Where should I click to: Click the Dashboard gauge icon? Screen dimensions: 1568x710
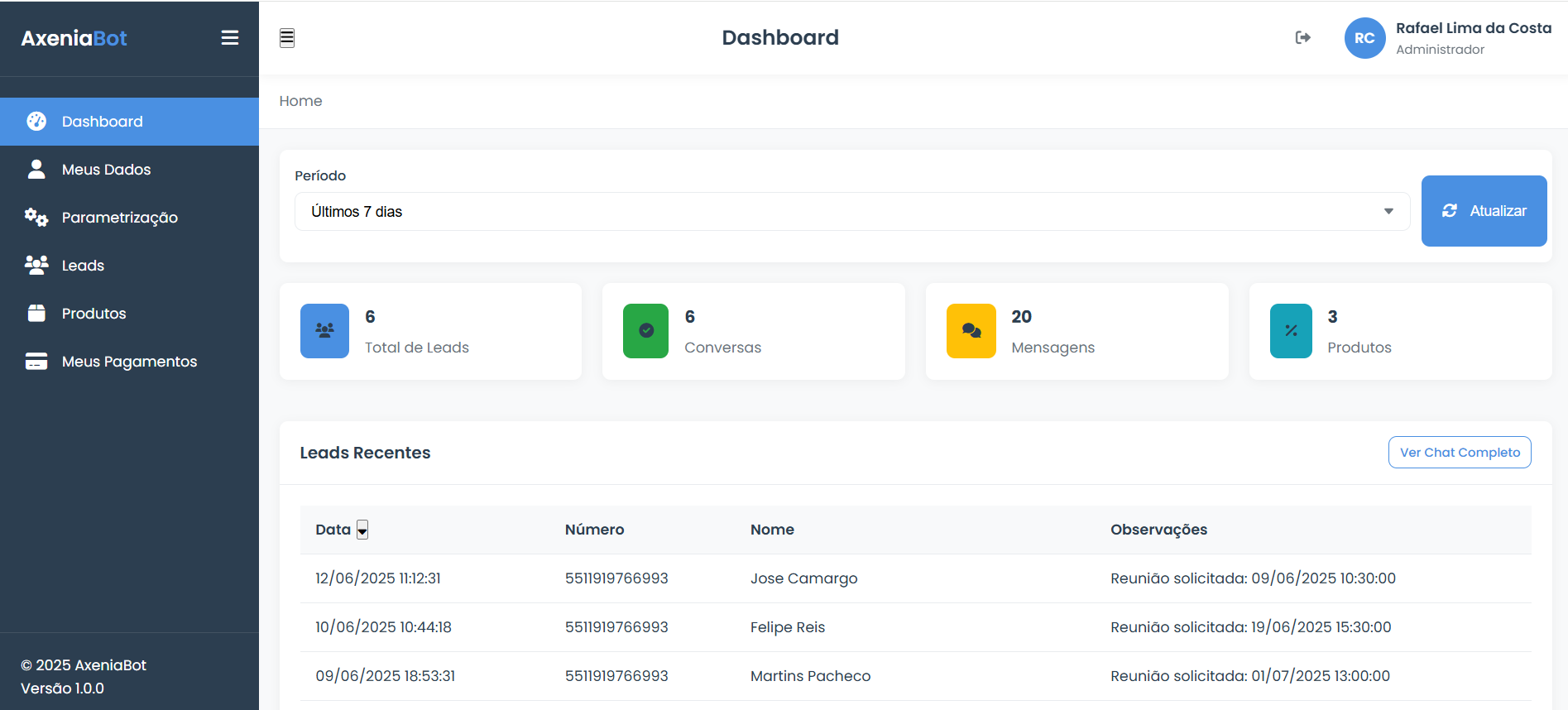[36, 122]
